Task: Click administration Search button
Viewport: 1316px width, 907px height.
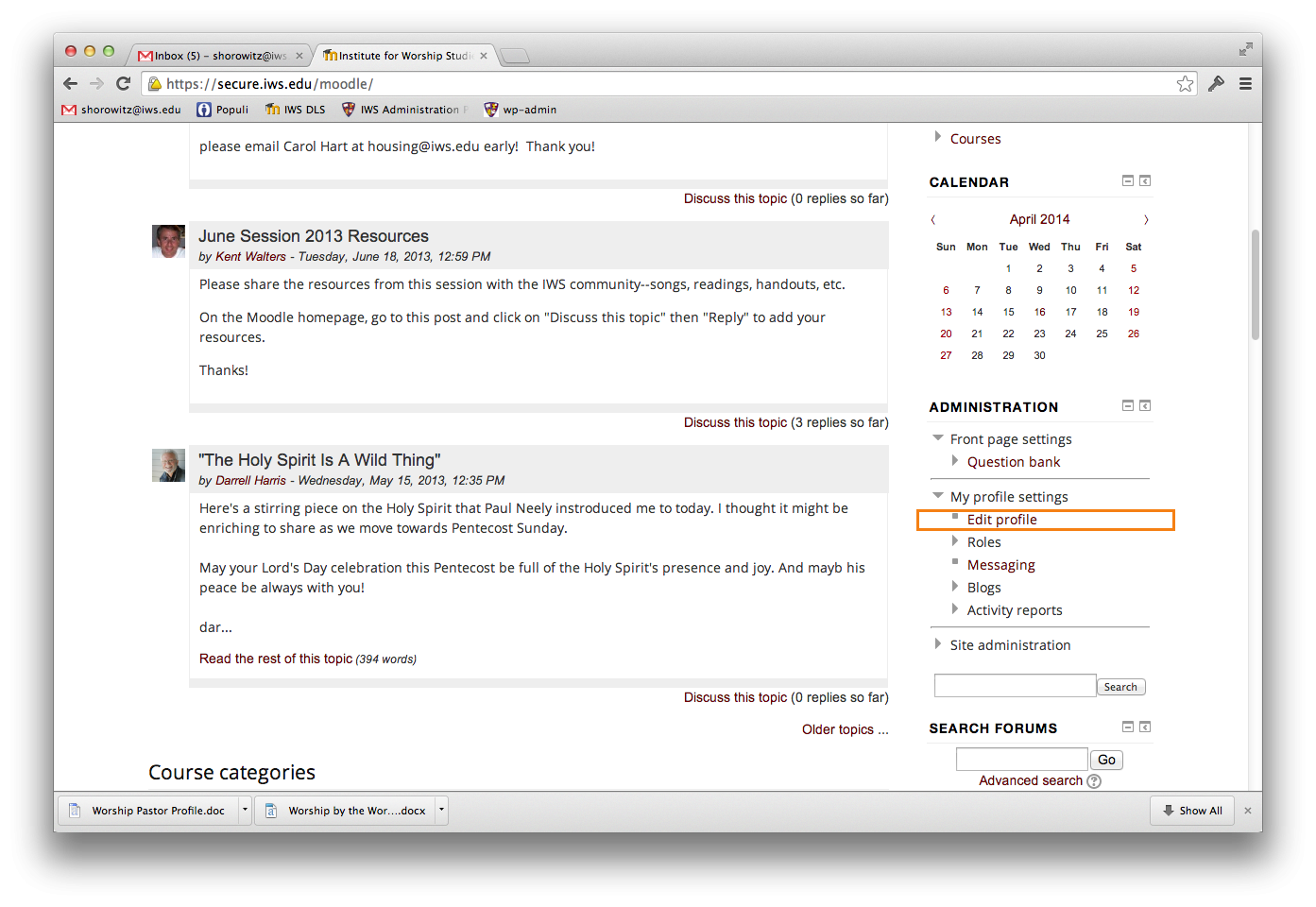Action: (x=1120, y=687)
